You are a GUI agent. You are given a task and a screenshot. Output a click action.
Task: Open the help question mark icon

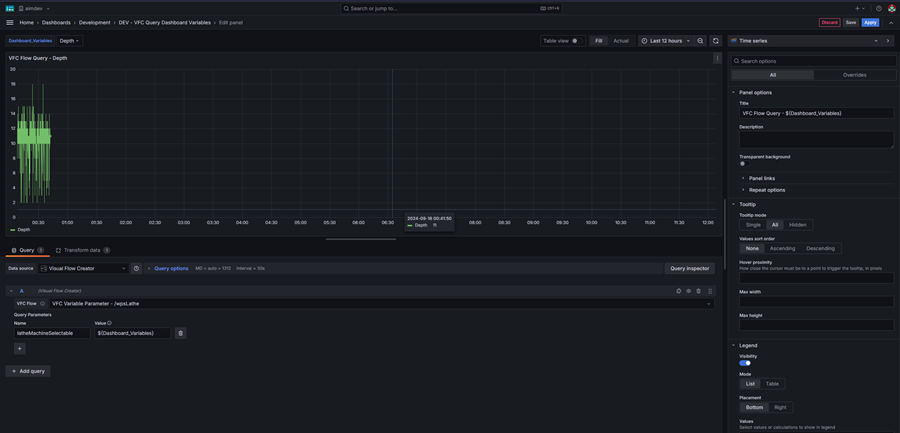tap(879, 9)
